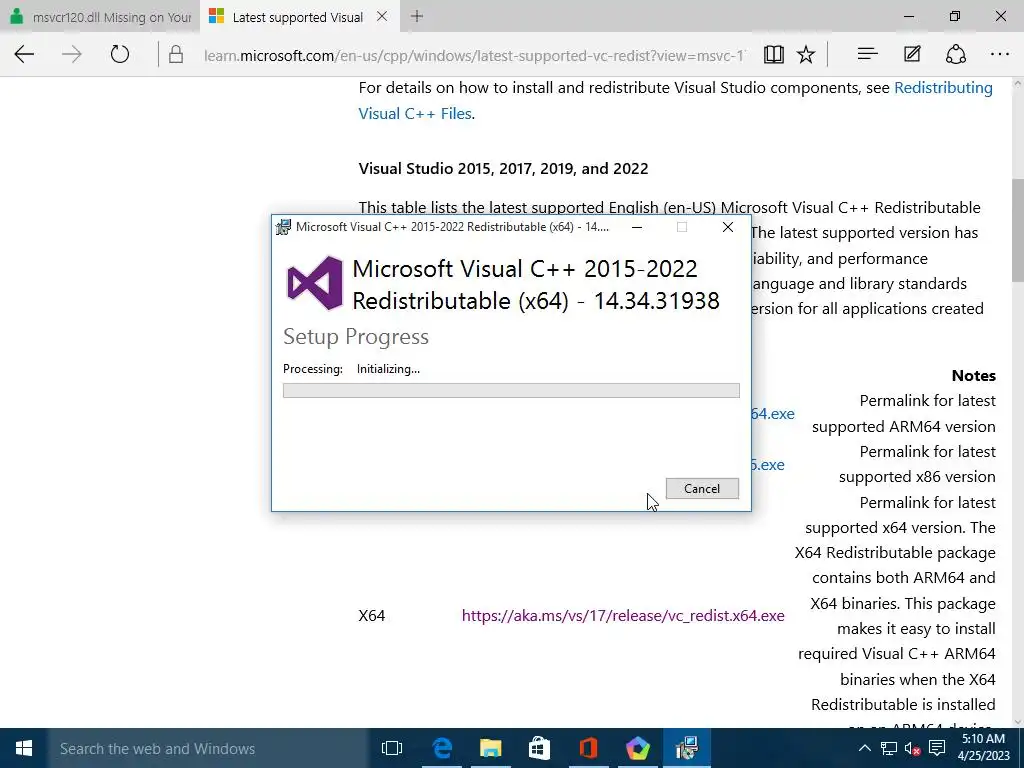The height and width of the screenshot is (768, 1024).
Task: Select the installer taskbar icon
Action: (x=687, y=748)
